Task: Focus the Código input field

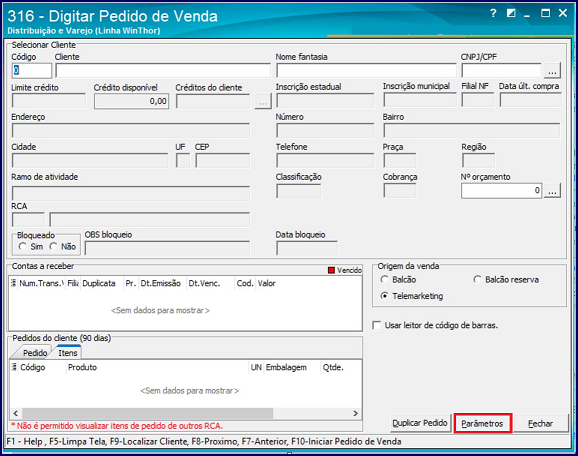Action: (x=32, y=70)
